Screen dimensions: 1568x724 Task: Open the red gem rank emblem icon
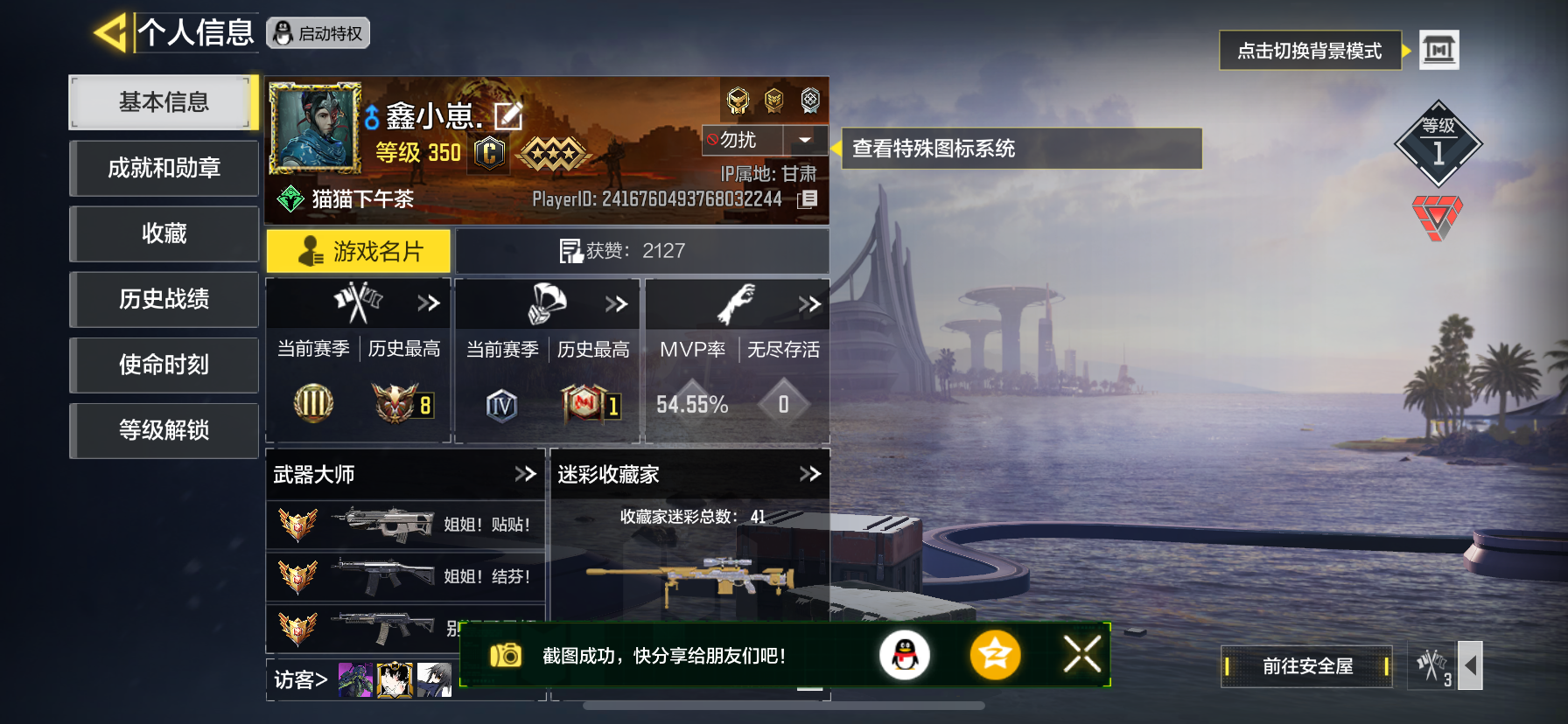[x=1437, y=217]
